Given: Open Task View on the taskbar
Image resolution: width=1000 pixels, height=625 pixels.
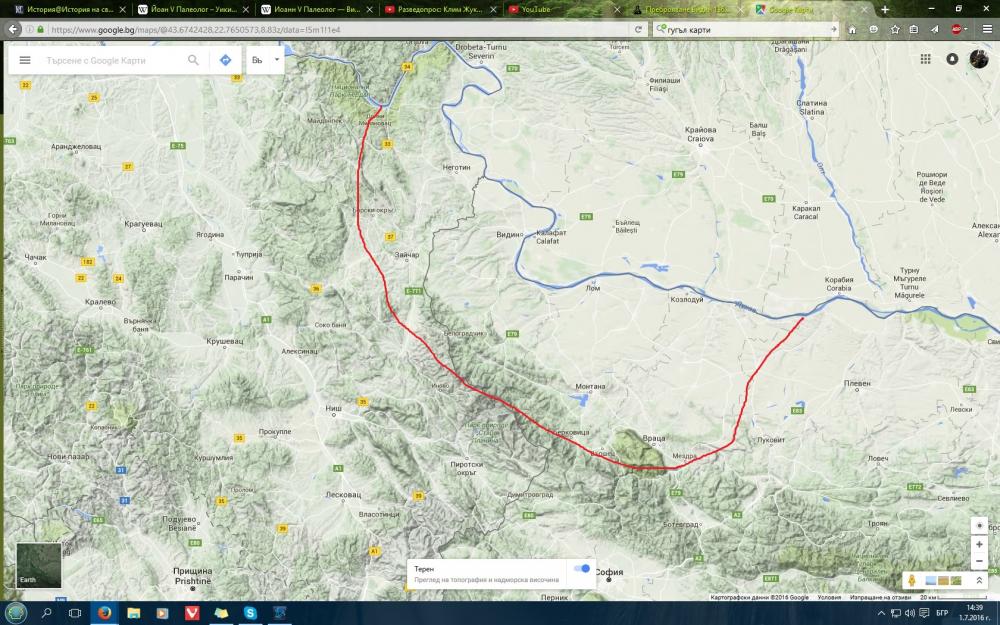Looking at the screenshot, I should pyautogui.click(x=75, y=613).
